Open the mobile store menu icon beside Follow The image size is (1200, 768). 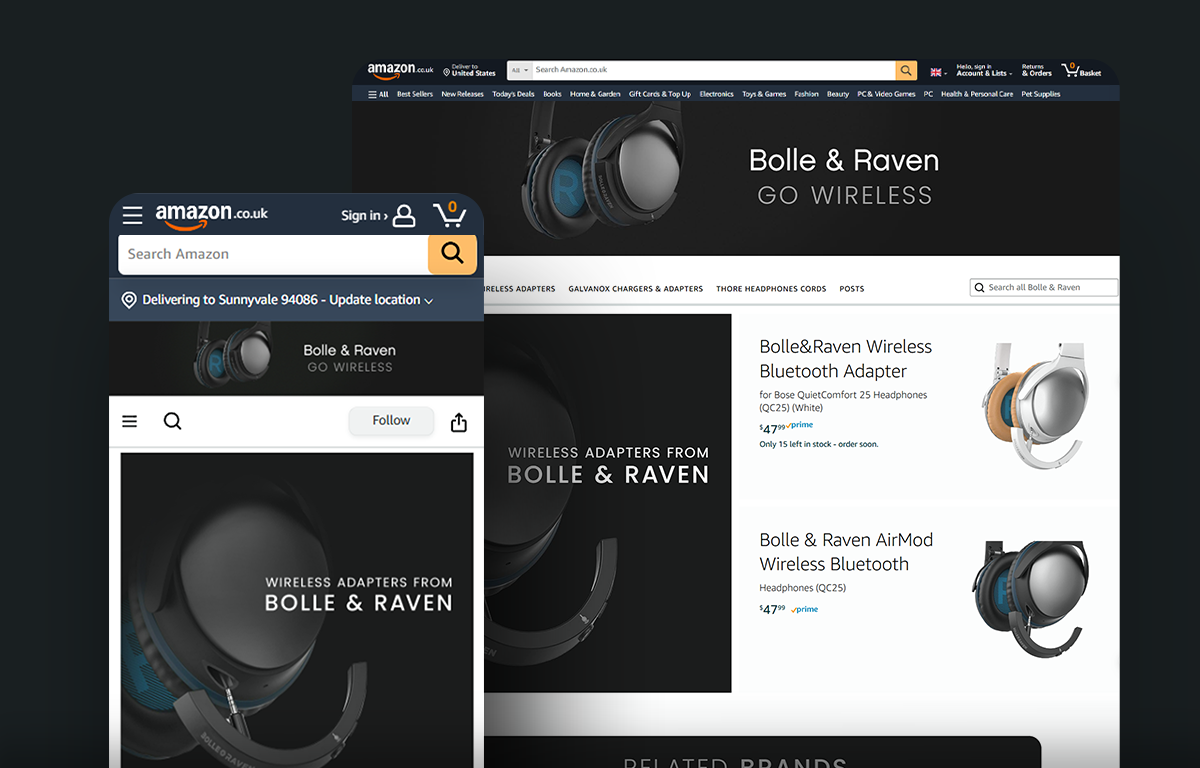[130, 422]
